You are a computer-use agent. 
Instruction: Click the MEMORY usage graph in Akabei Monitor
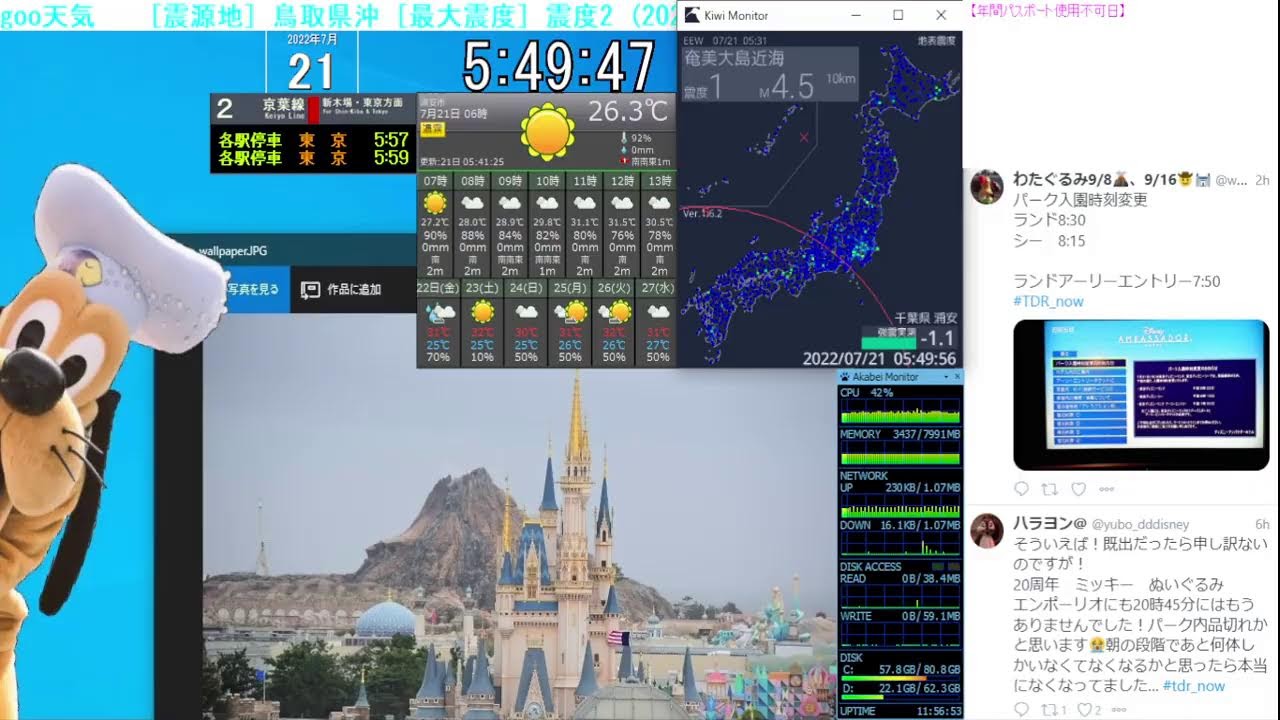coord(900,454)
